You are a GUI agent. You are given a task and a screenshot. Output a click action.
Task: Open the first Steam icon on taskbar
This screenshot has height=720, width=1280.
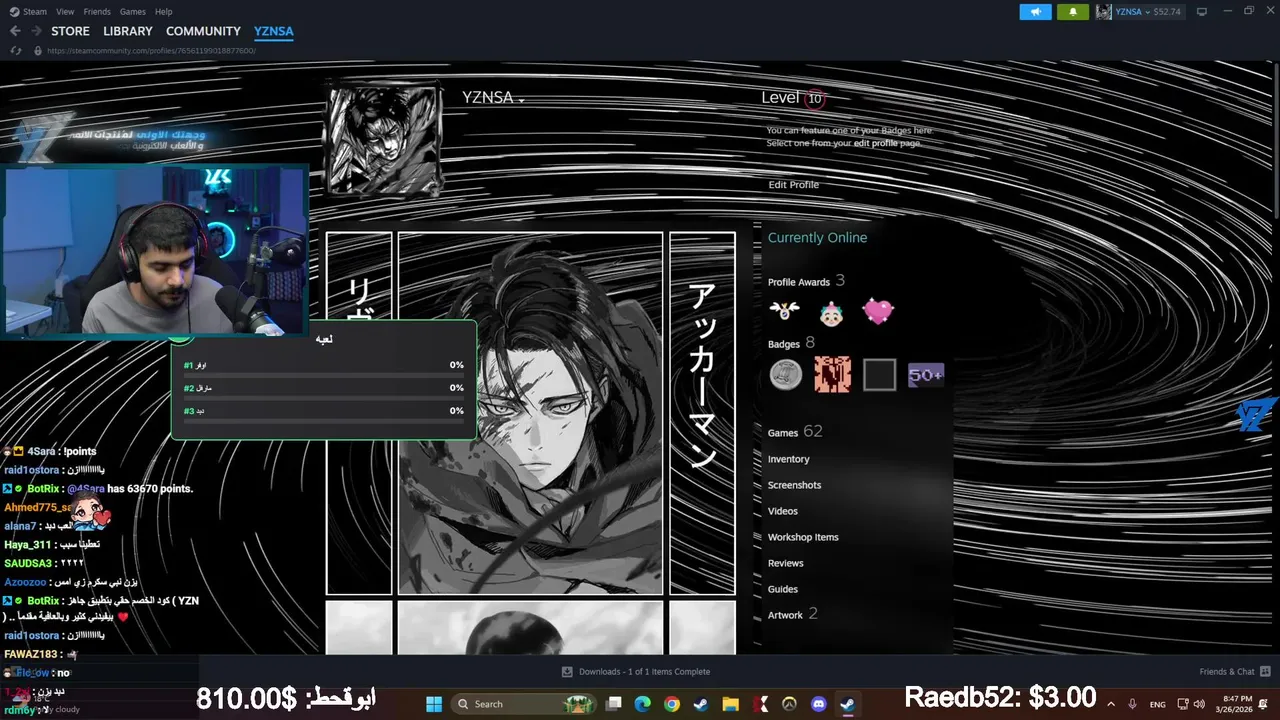(701, 704)
